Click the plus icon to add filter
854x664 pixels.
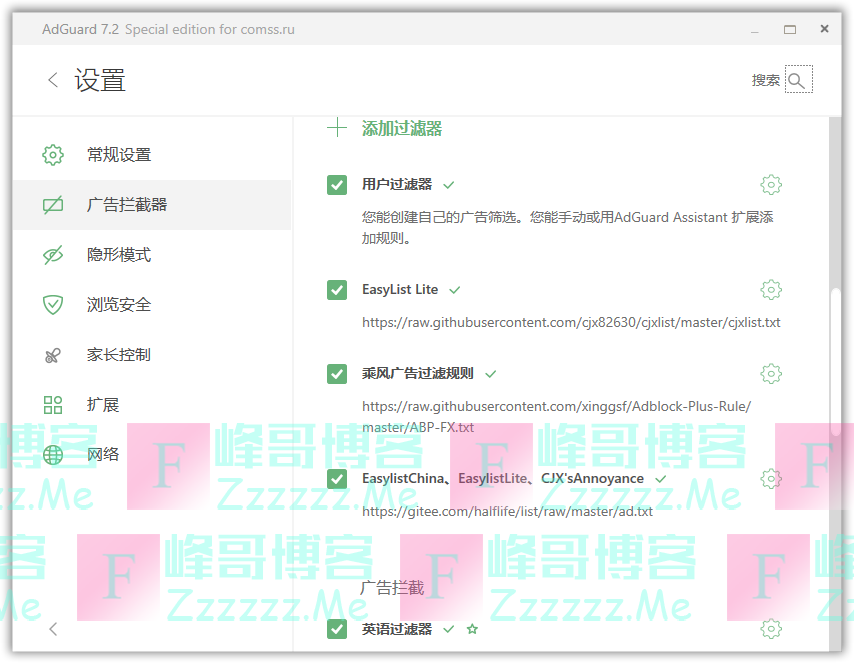click(337, 128)
